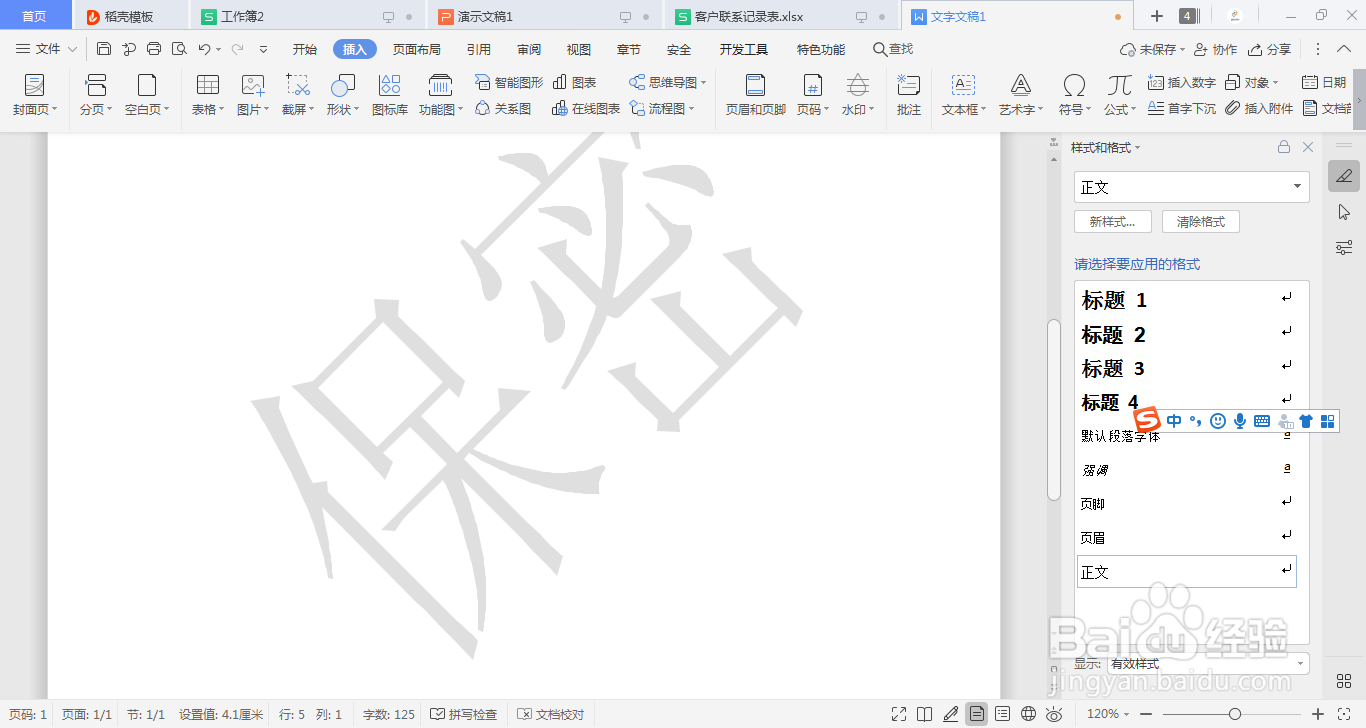Switch to writing mode (pen icon)

coord(951,714)
